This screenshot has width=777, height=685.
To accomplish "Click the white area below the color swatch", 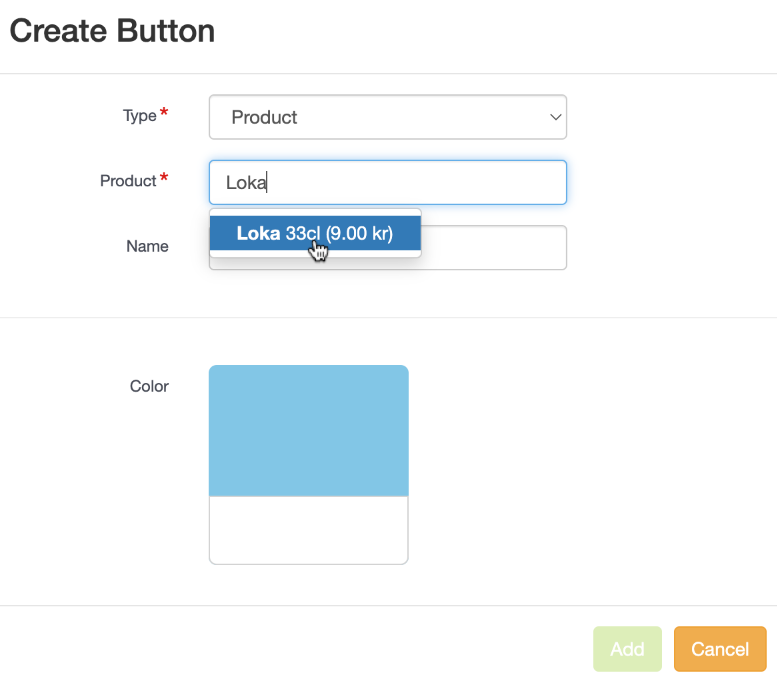I will pyautogui.click(x=309, y=530).
